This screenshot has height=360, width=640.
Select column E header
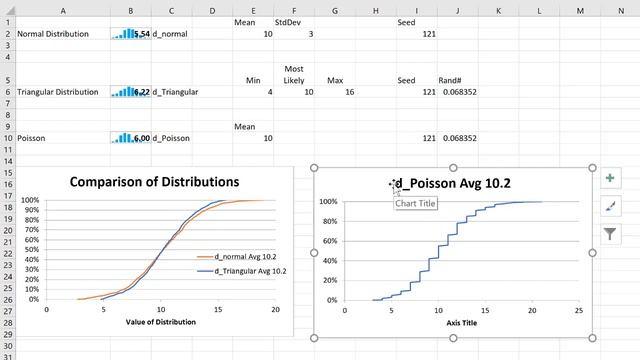253,11
